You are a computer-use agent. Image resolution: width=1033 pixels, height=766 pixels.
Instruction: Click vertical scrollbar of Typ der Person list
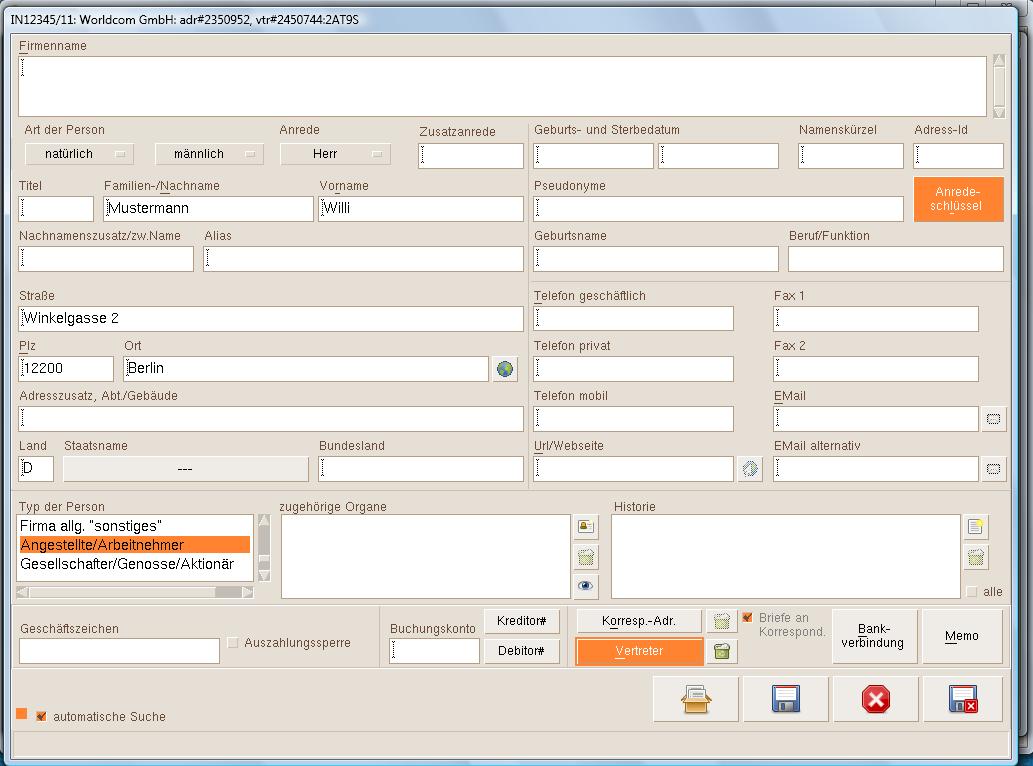(264, 548)
